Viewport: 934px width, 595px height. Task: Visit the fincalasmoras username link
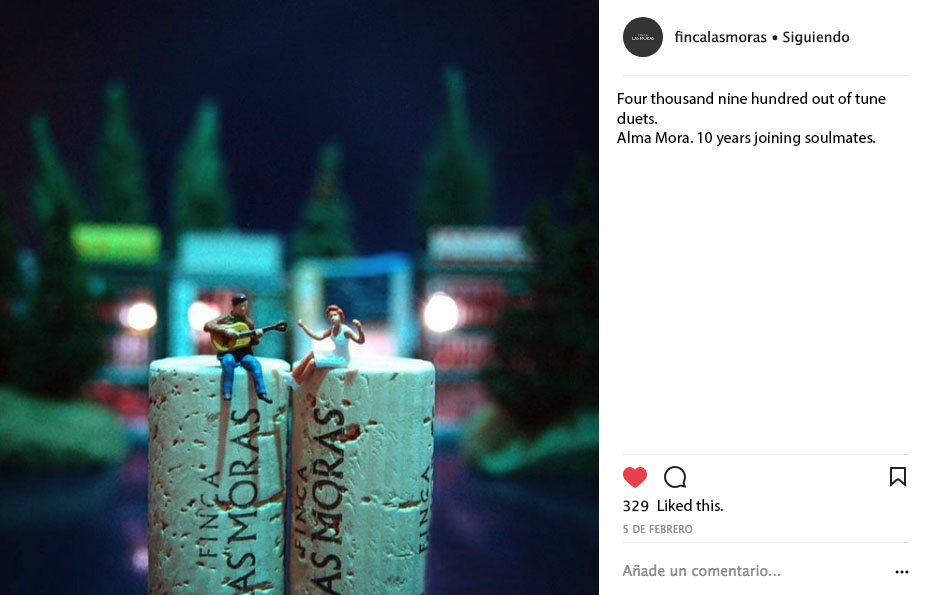tap(720, 37)
